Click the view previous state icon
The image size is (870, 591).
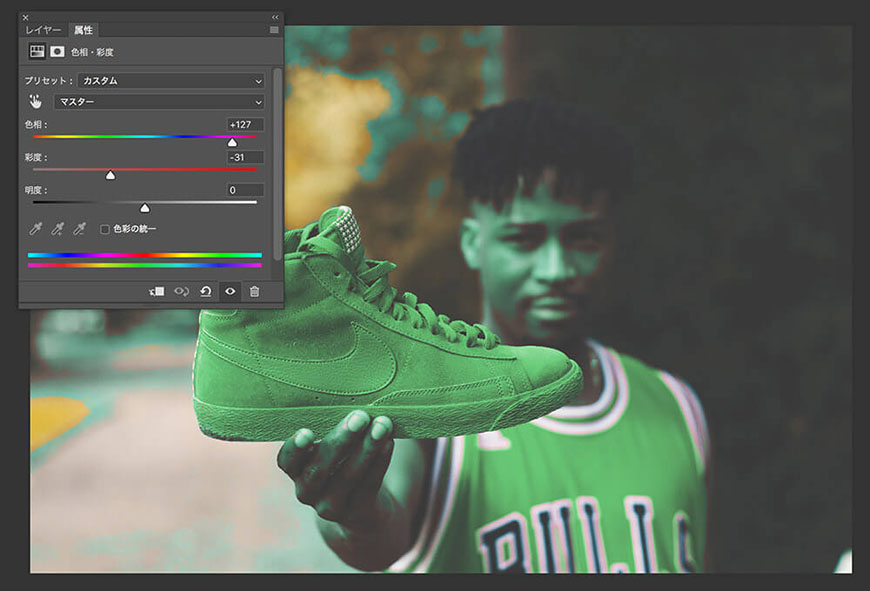tap(181, 291)
